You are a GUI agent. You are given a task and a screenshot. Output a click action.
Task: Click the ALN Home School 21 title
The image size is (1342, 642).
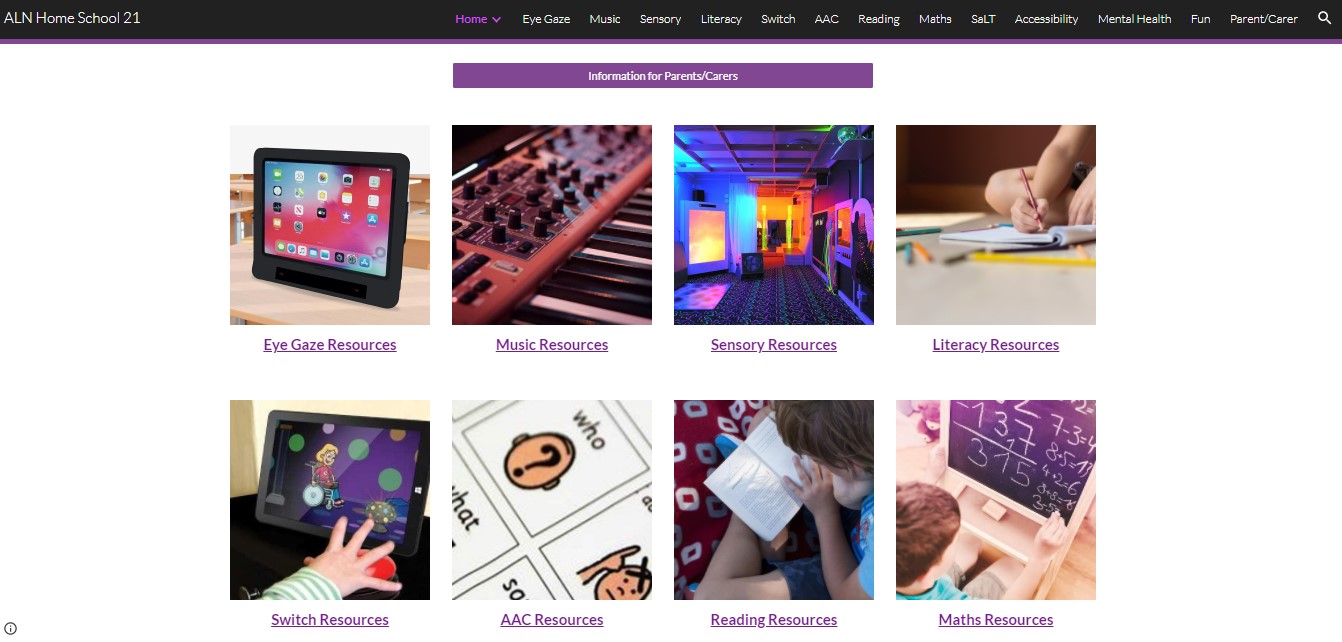(x=72, y=18)
